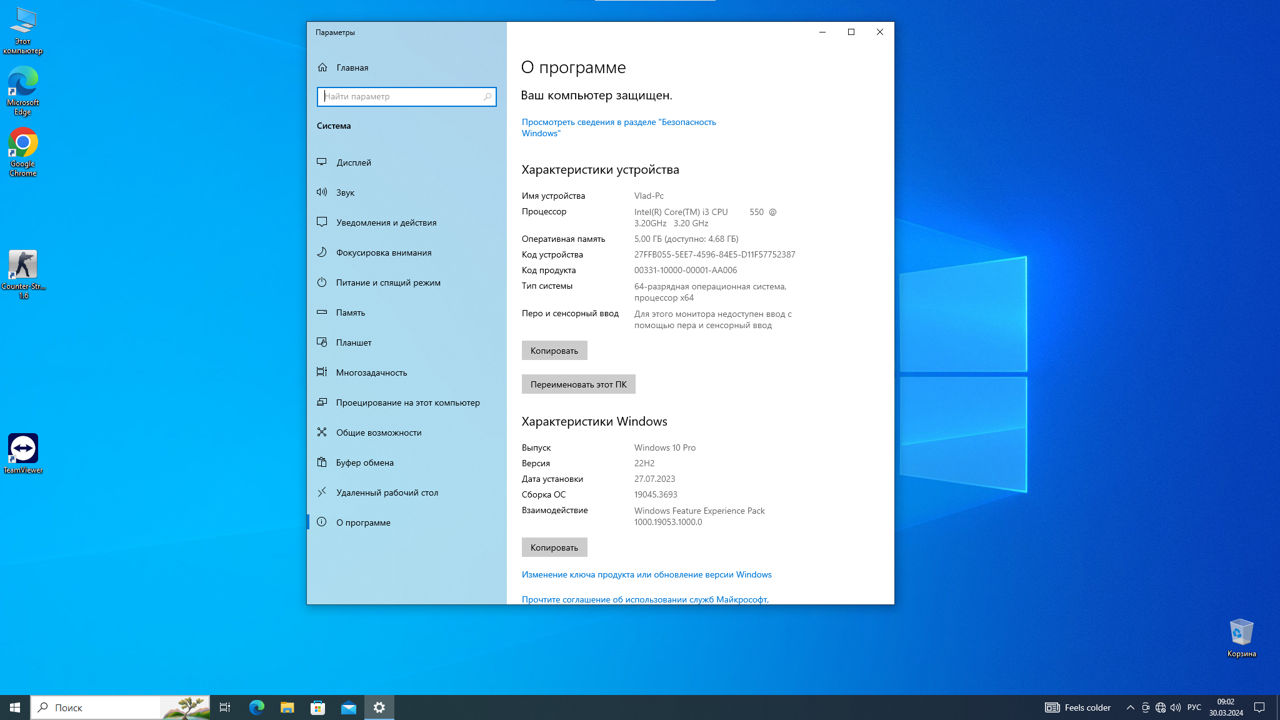
Task: Click the OS build value 19045.3693
Action: pyautogui.click(x=656, y=494)
